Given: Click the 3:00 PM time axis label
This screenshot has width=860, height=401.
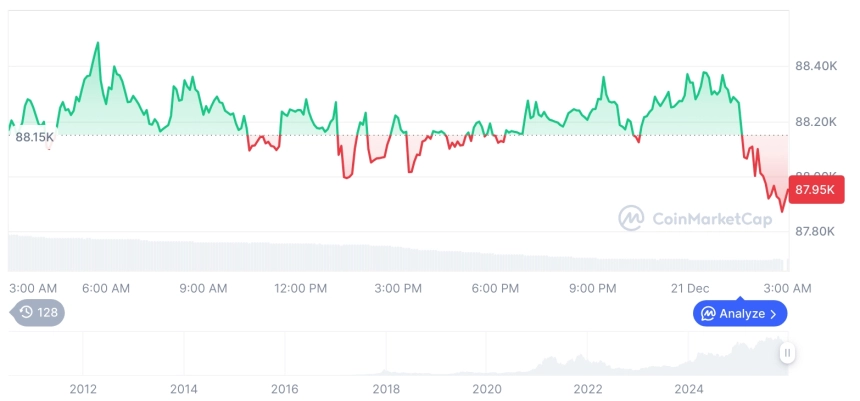Looking at the screenshot, I should (x=398, y=288).
